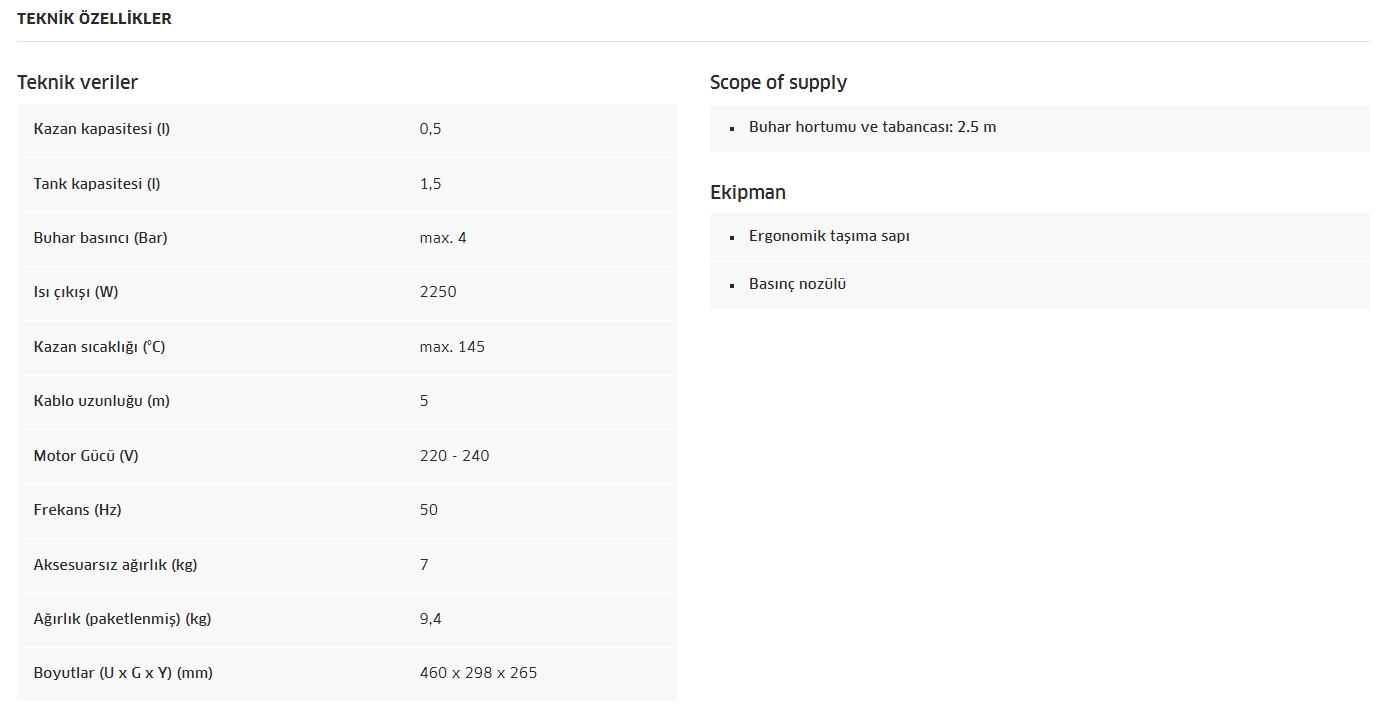Click the Motor Gücü (V) label
This screenshot has width=1375, height=719.
click(x=86, y=456)
